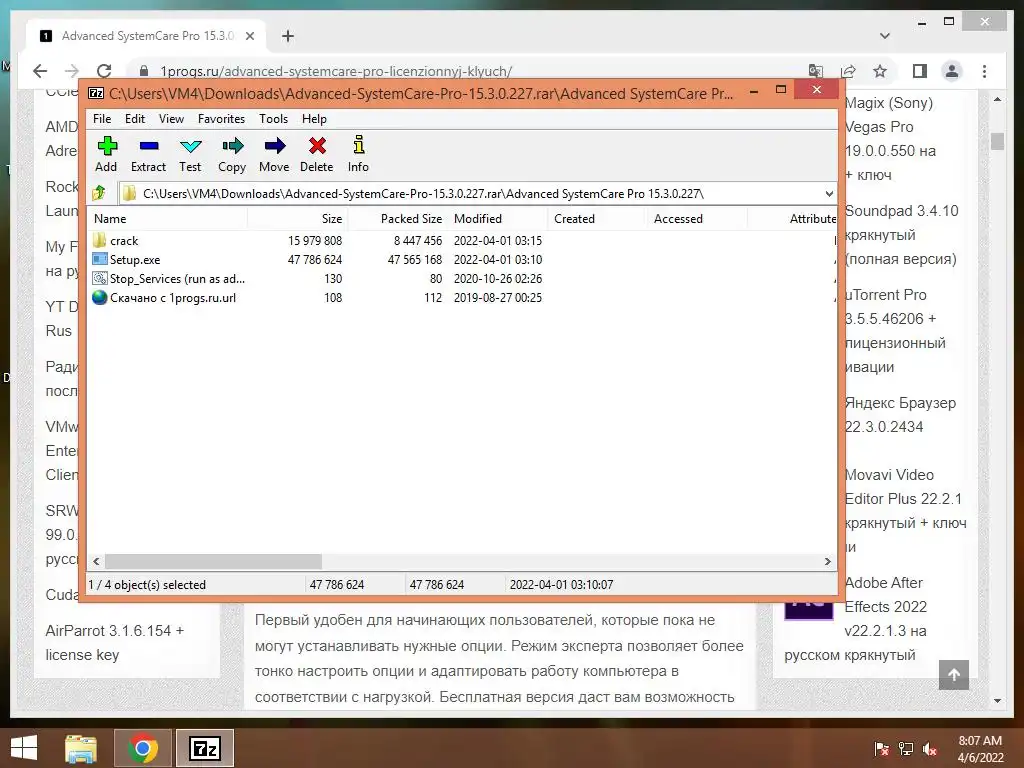1024x768 pixels.
Task: Go up one folder level in 7-Zip
Action: click(99, 193)
